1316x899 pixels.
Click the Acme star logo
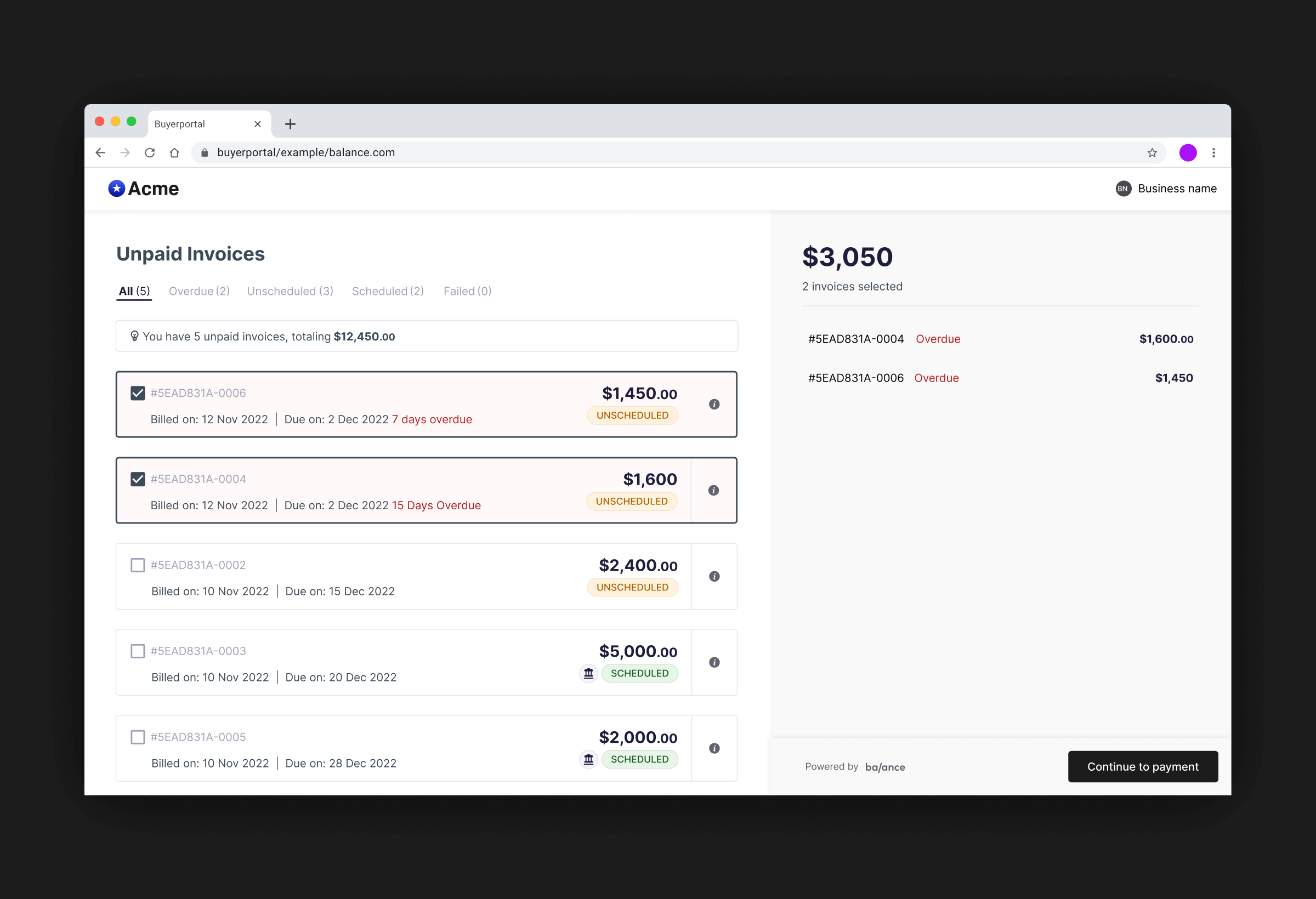(x=116, y=188)
